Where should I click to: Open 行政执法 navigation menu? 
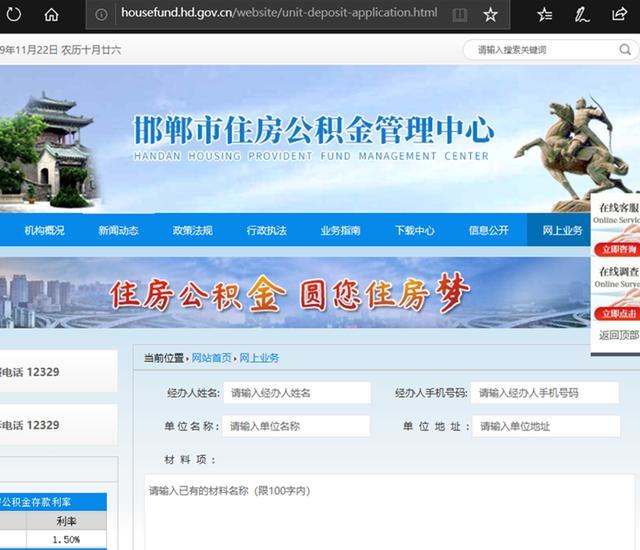[267, 231]
